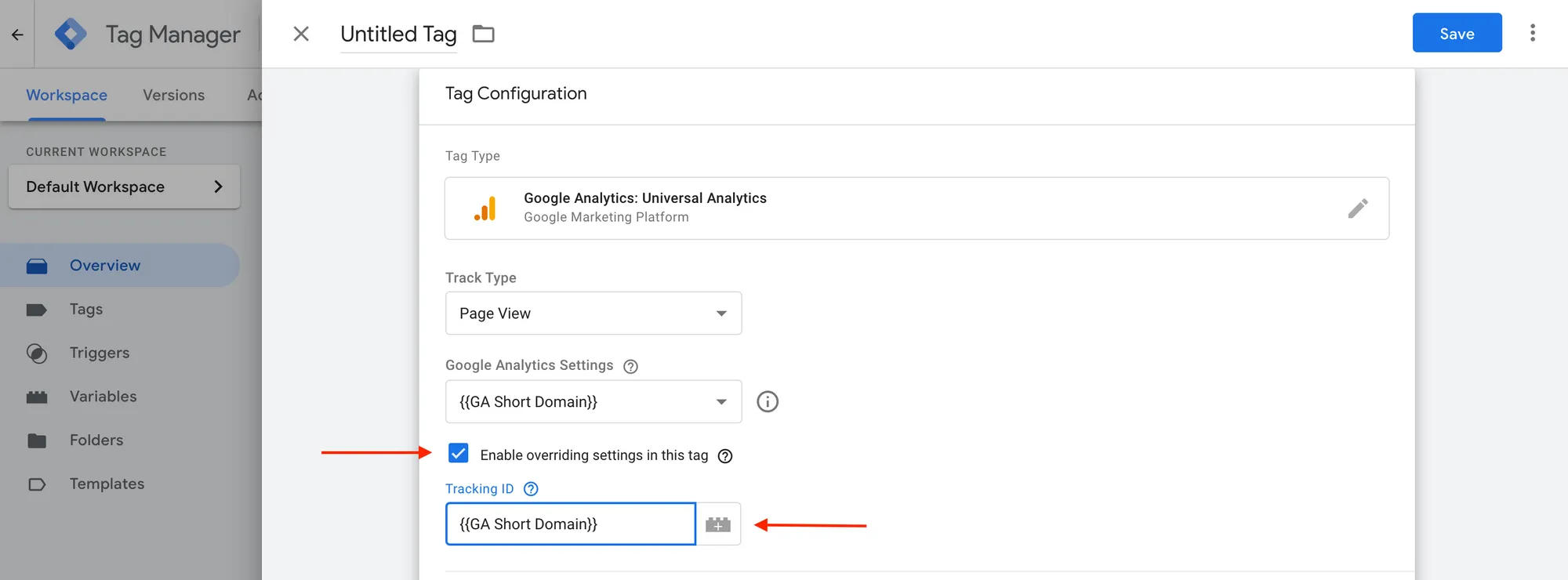Open the folder icon next to Untitled Tag
1568x580 pixels.
(484, 34)
